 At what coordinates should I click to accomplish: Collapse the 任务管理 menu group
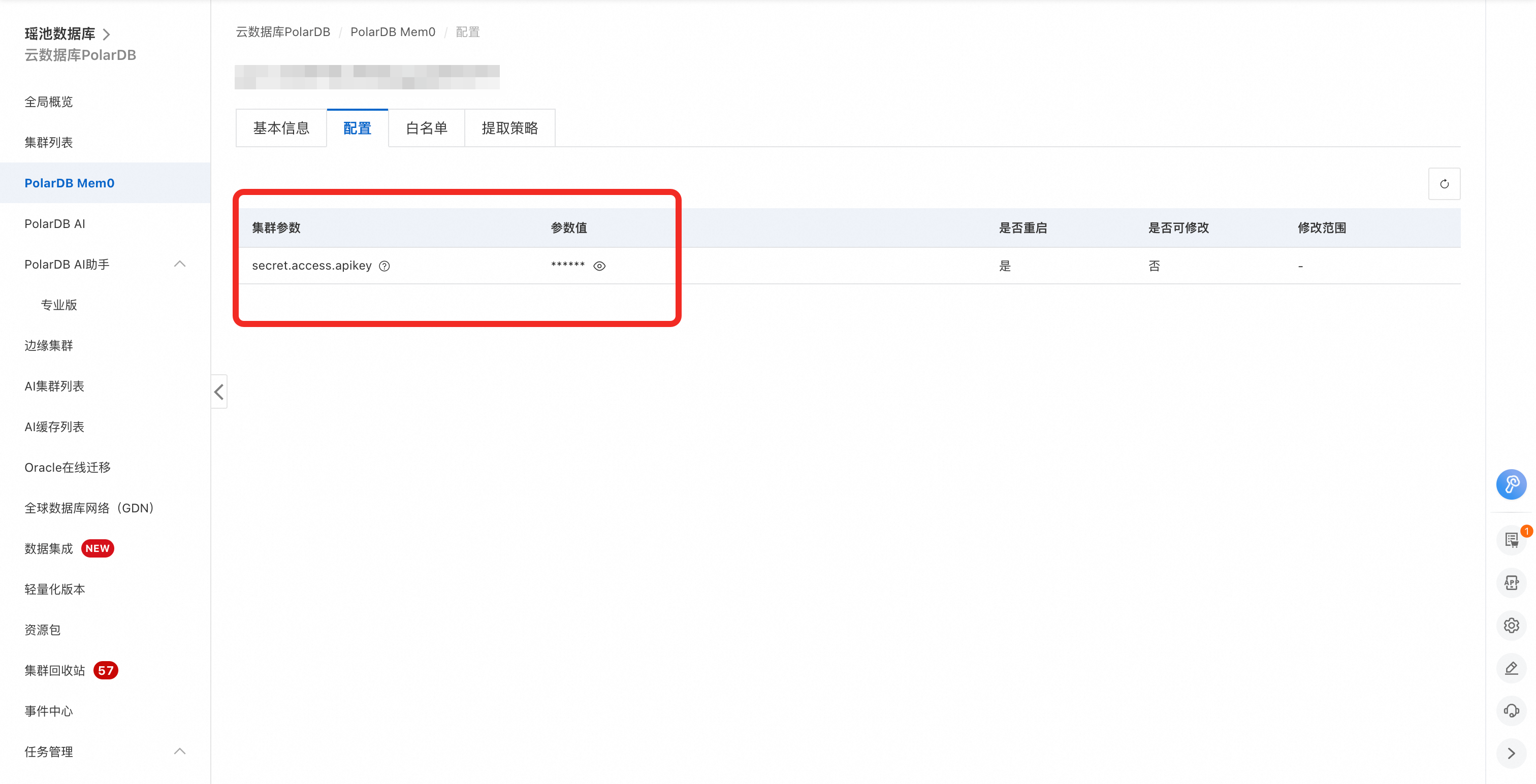click(179, 751)
